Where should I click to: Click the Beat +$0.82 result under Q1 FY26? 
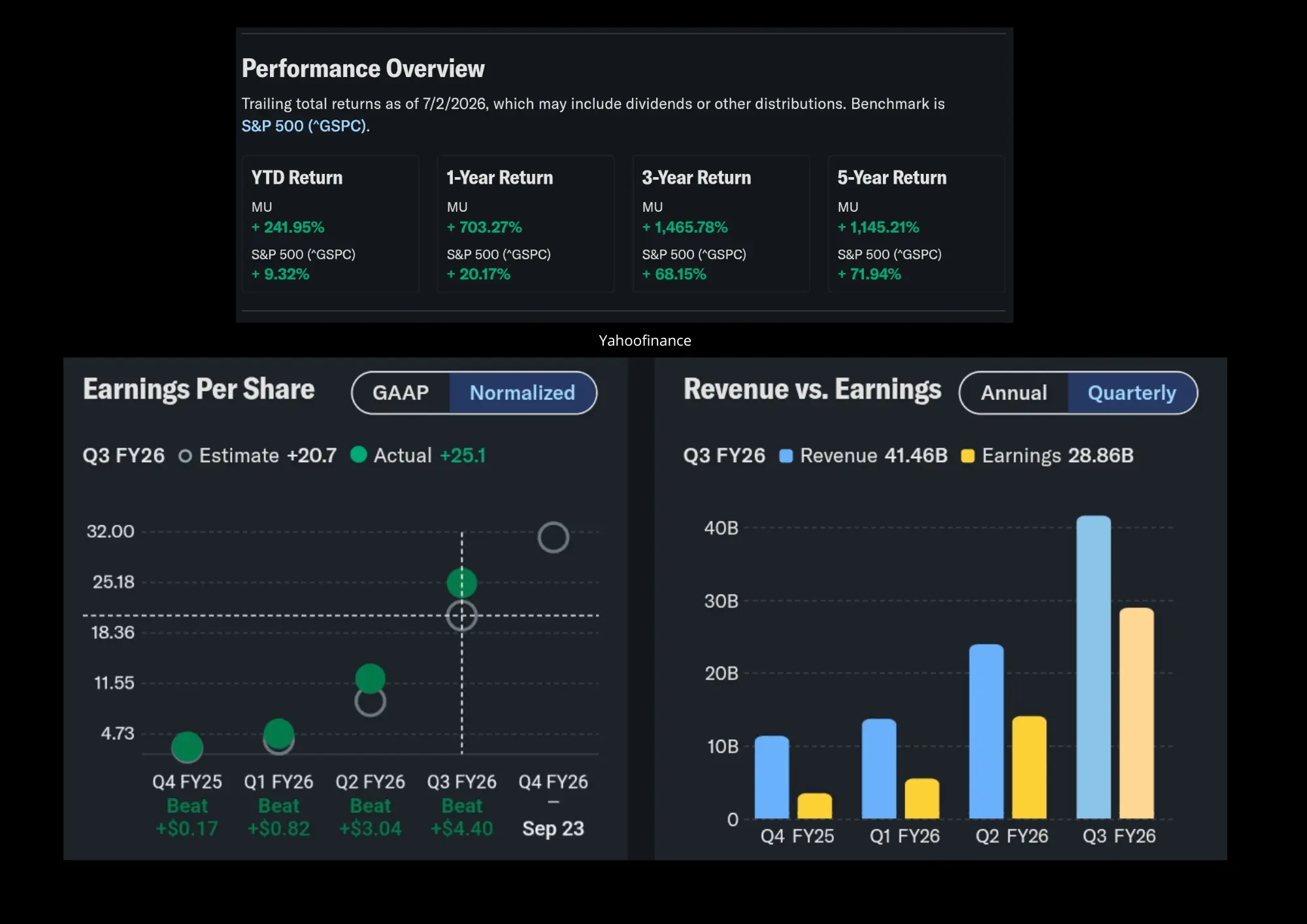pos(278,817)
